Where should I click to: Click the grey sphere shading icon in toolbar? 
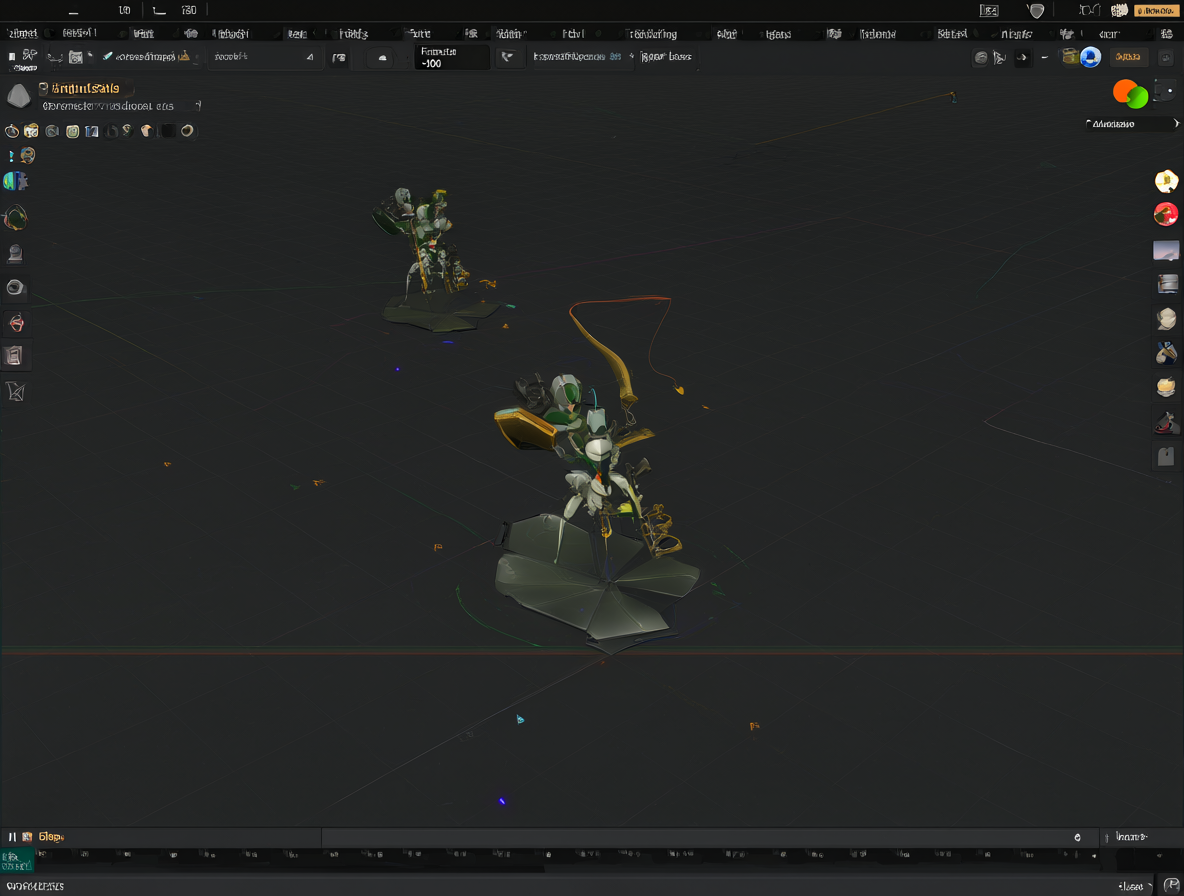coord(980,57)
